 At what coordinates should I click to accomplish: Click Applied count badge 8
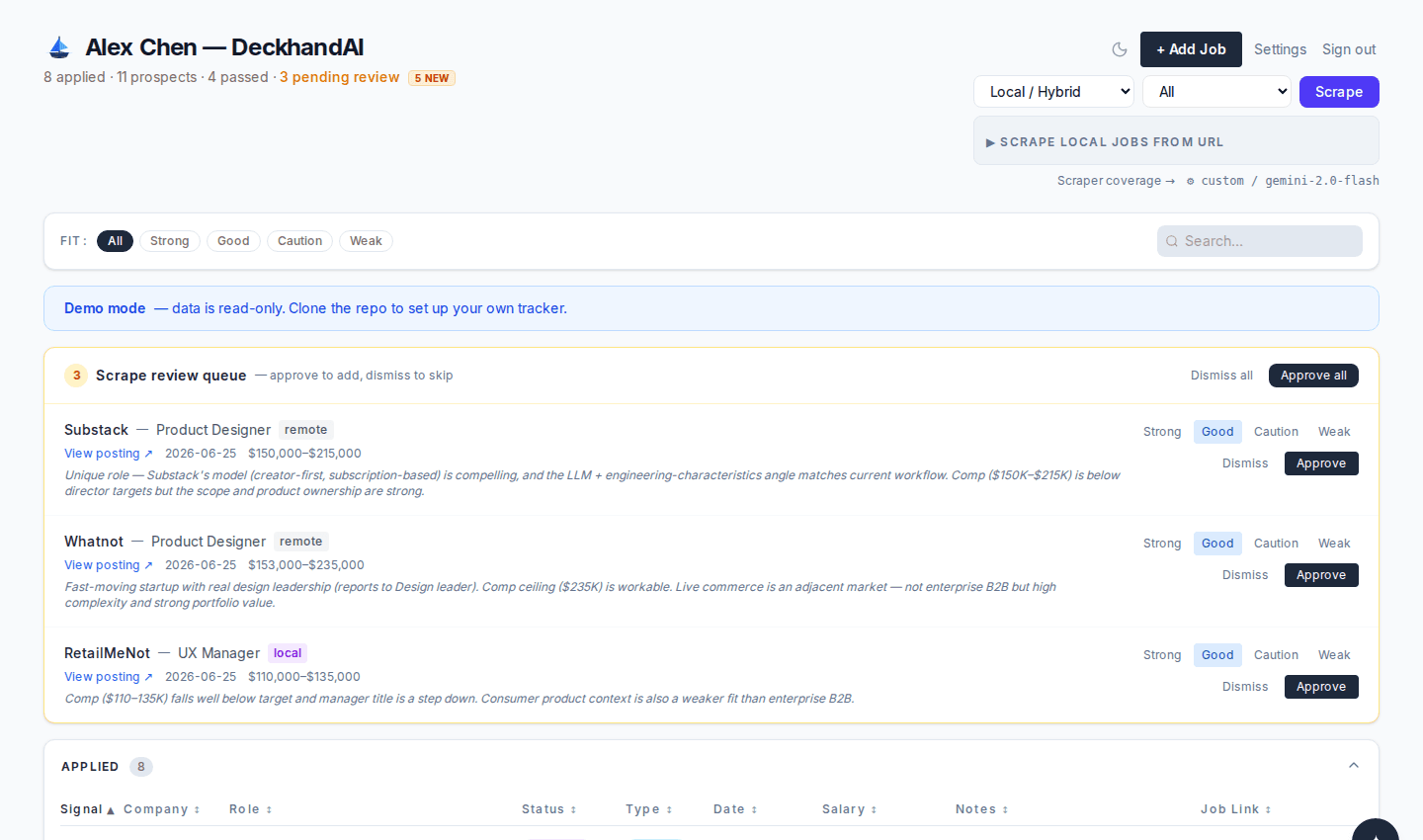pyautogui.click(x=141, y=767)
